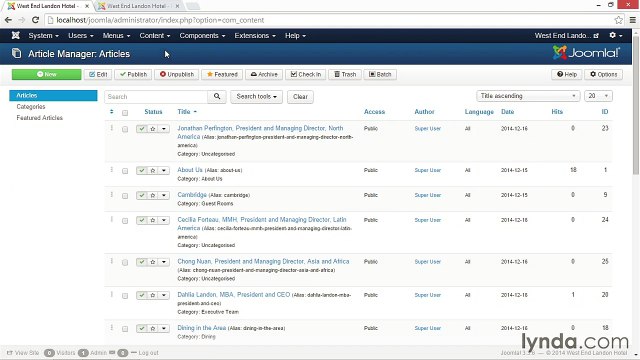Click drag handle of About Us row
This screenshot has height=360, width=640.
click(x=111, y=169)
